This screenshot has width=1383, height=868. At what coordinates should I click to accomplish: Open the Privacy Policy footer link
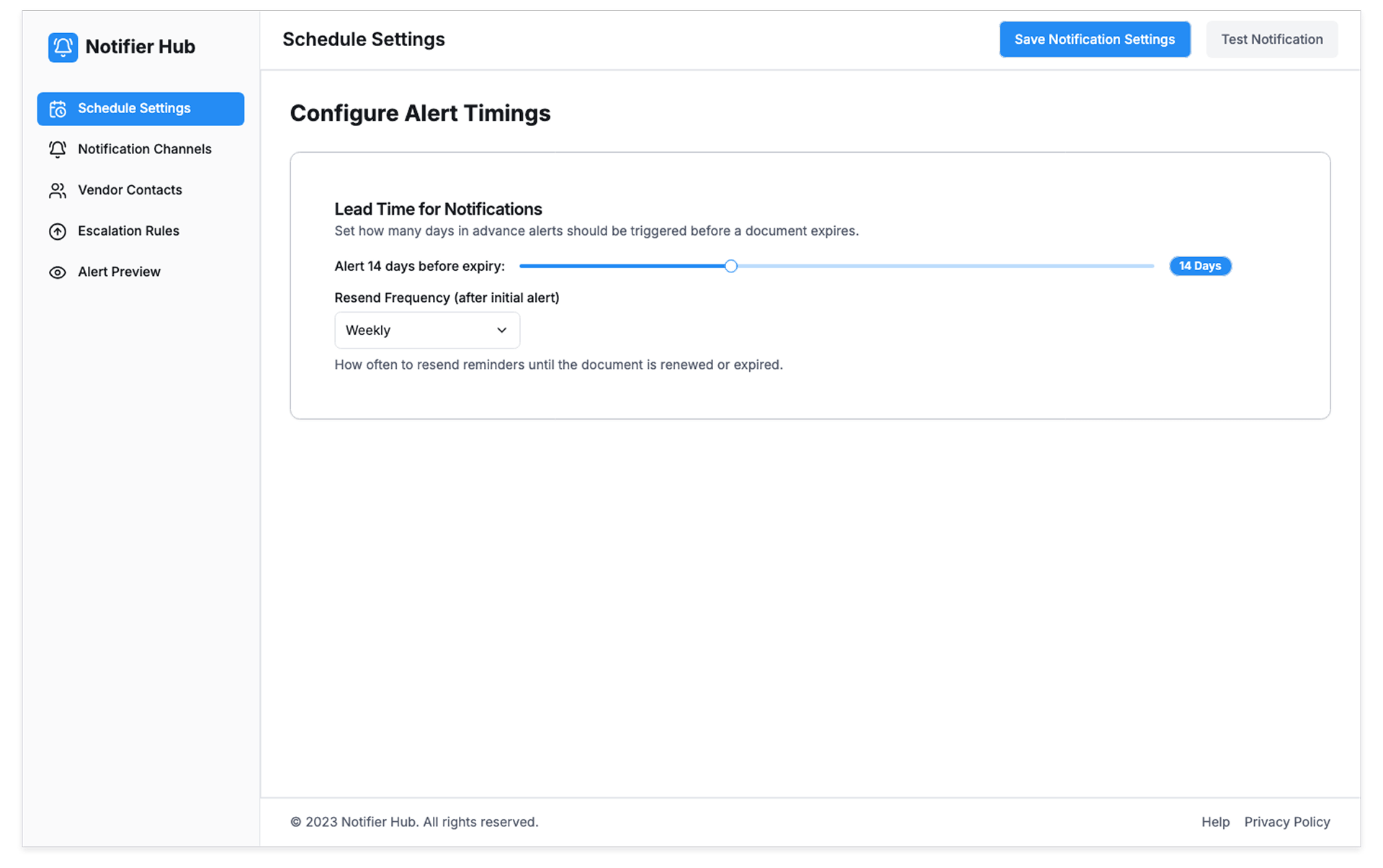click(x=1286, y=822)
